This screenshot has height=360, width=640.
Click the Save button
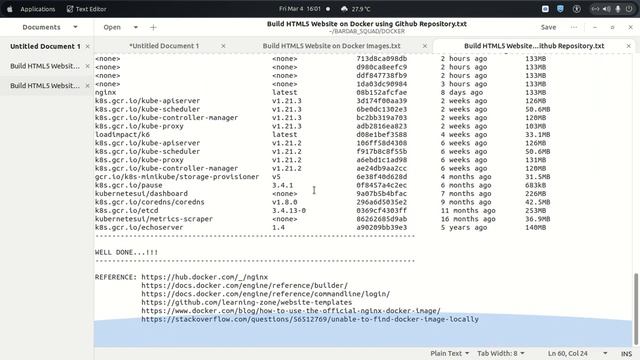click(548, 27)
